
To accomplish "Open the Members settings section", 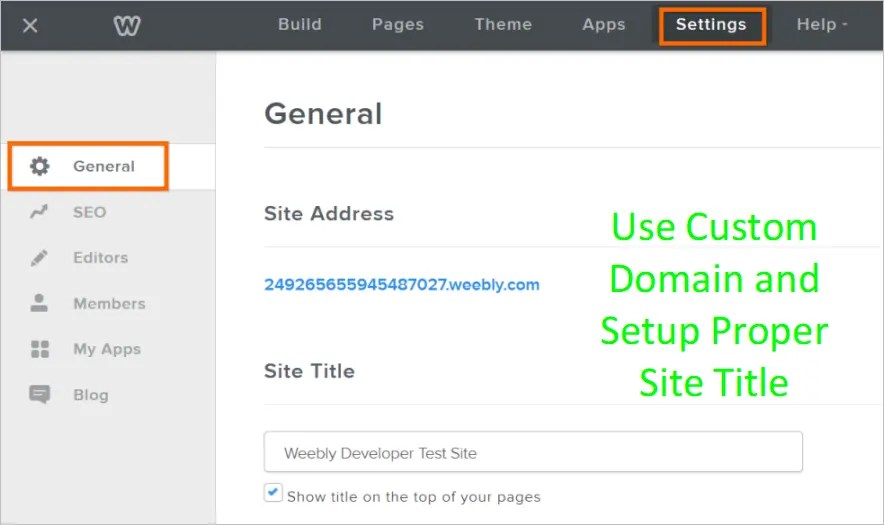I will (x=108, y=303).
